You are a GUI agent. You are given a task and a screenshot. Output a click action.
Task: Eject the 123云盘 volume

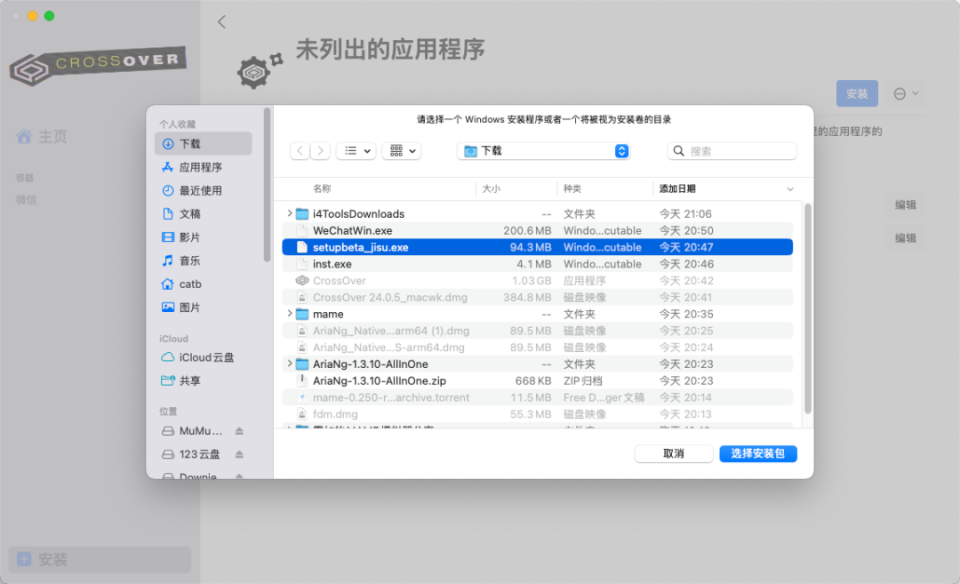pyautogui.click(x=239, y=454)
